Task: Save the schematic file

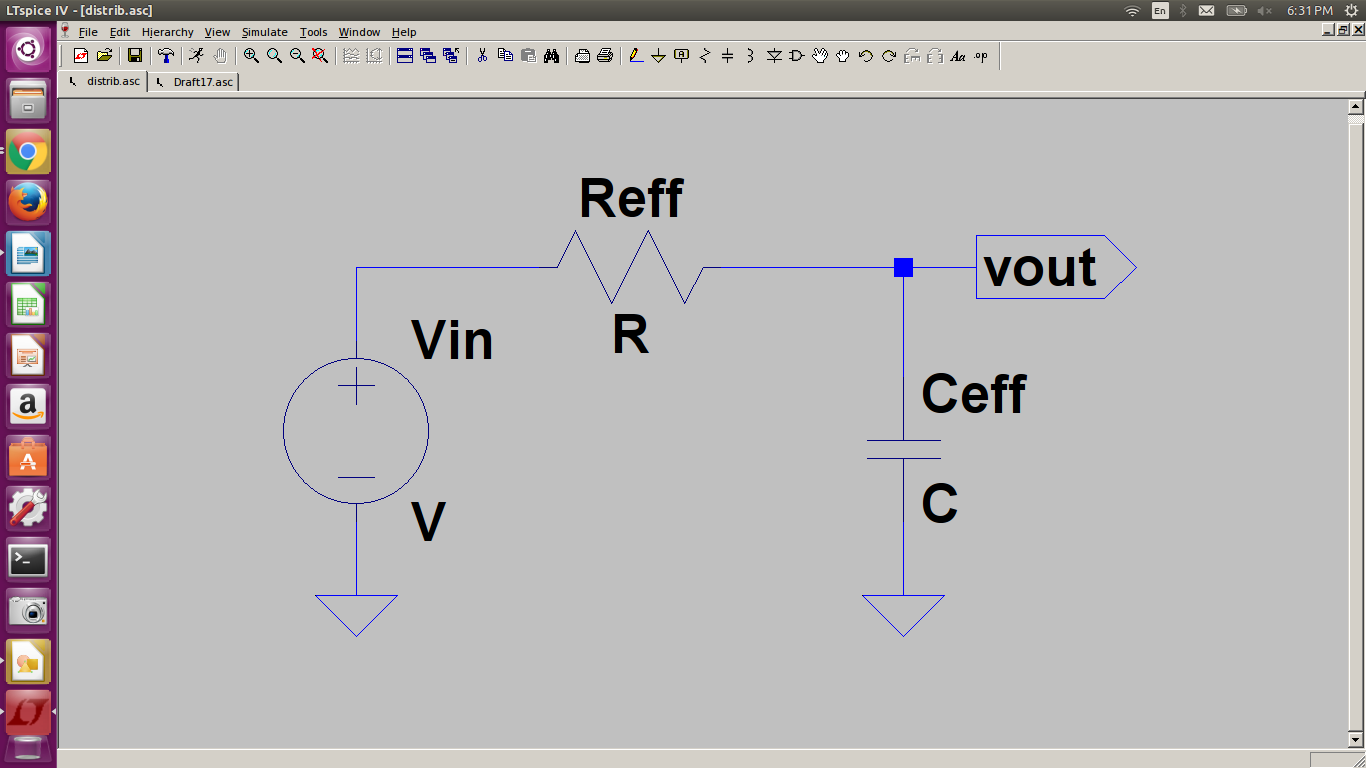Action: 134,56
